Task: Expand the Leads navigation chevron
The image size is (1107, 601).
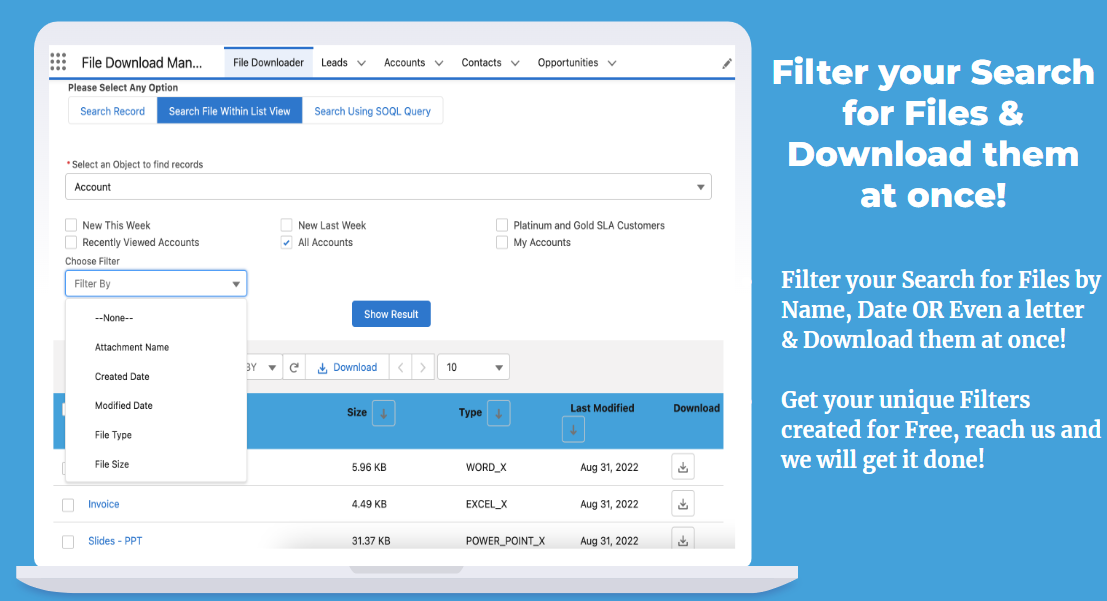Action: tap(361, 63)
